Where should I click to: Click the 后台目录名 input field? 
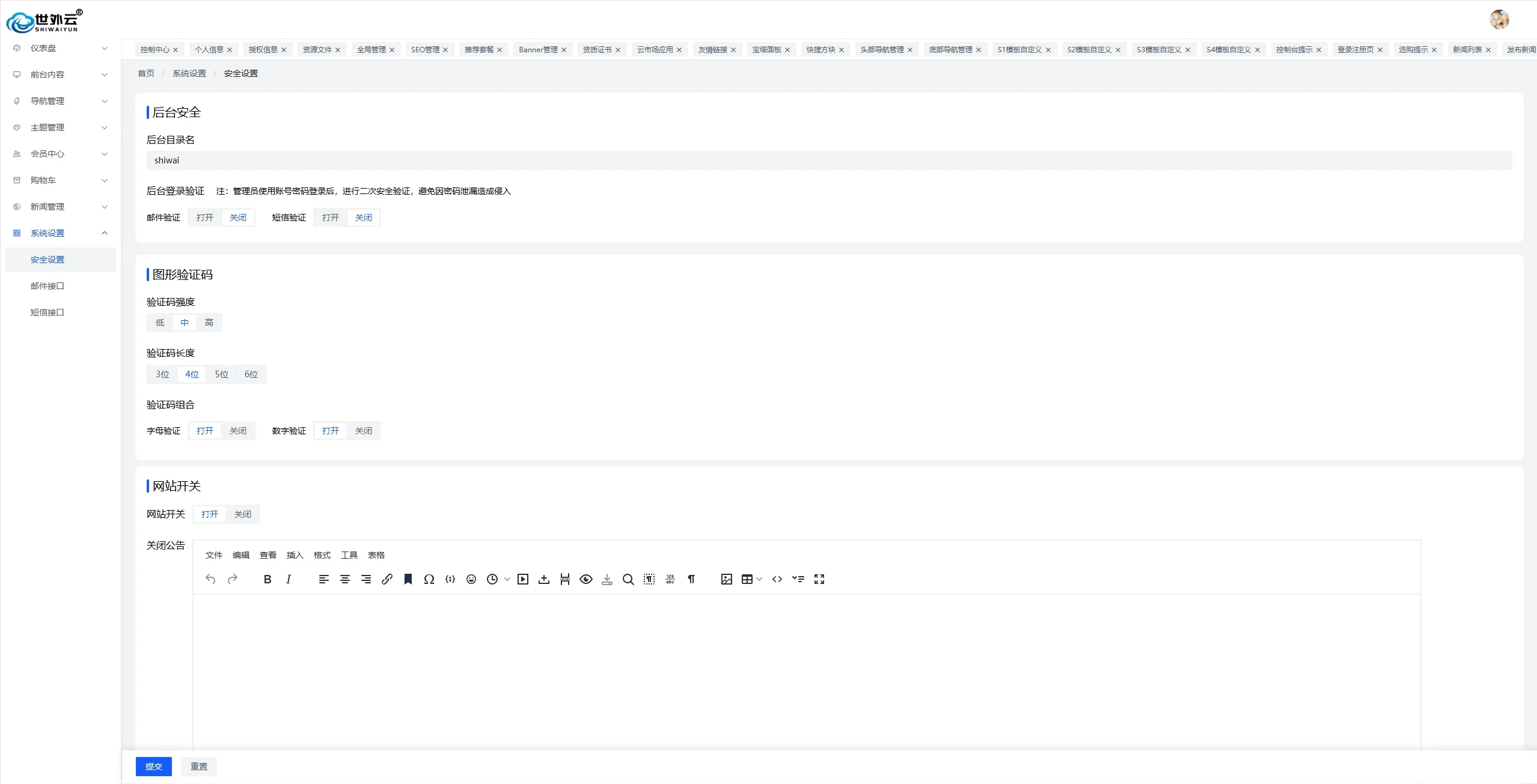[828, 160]
